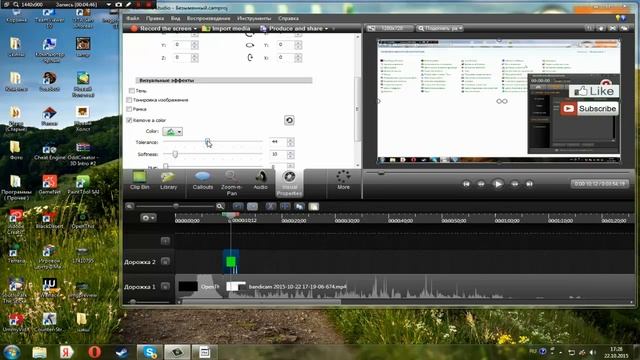
Task: Click the Subscribe callout in preview
Action: click(x=589, y=109)
